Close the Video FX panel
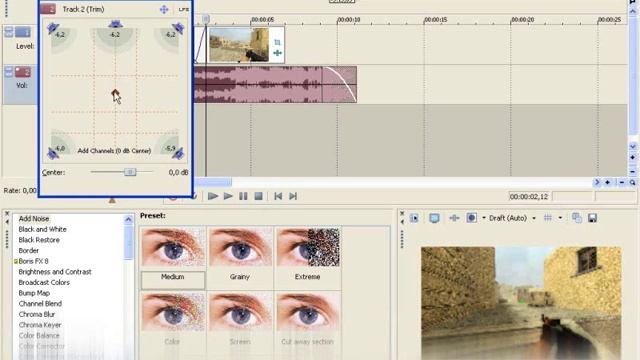The width and height of the screenshot is (640, 360). [x=7, y=213]
